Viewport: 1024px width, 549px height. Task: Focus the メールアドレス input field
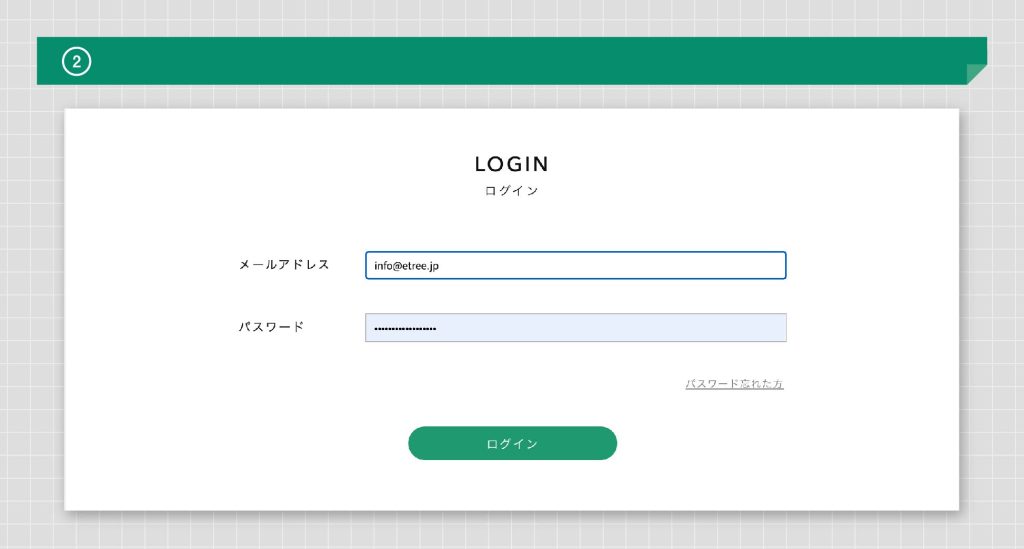click(575, 265)
